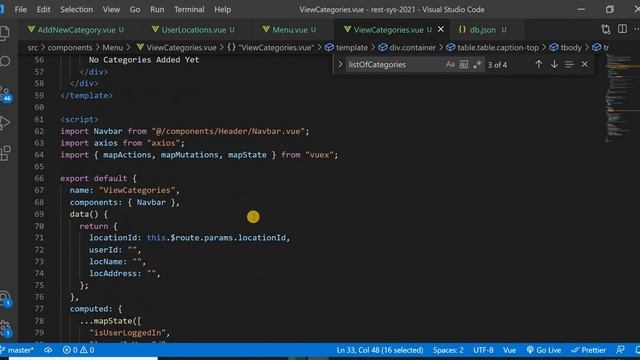Jump to previous match in find widget
This screenshot has width=640, height=360.
(x=539, y=64)
